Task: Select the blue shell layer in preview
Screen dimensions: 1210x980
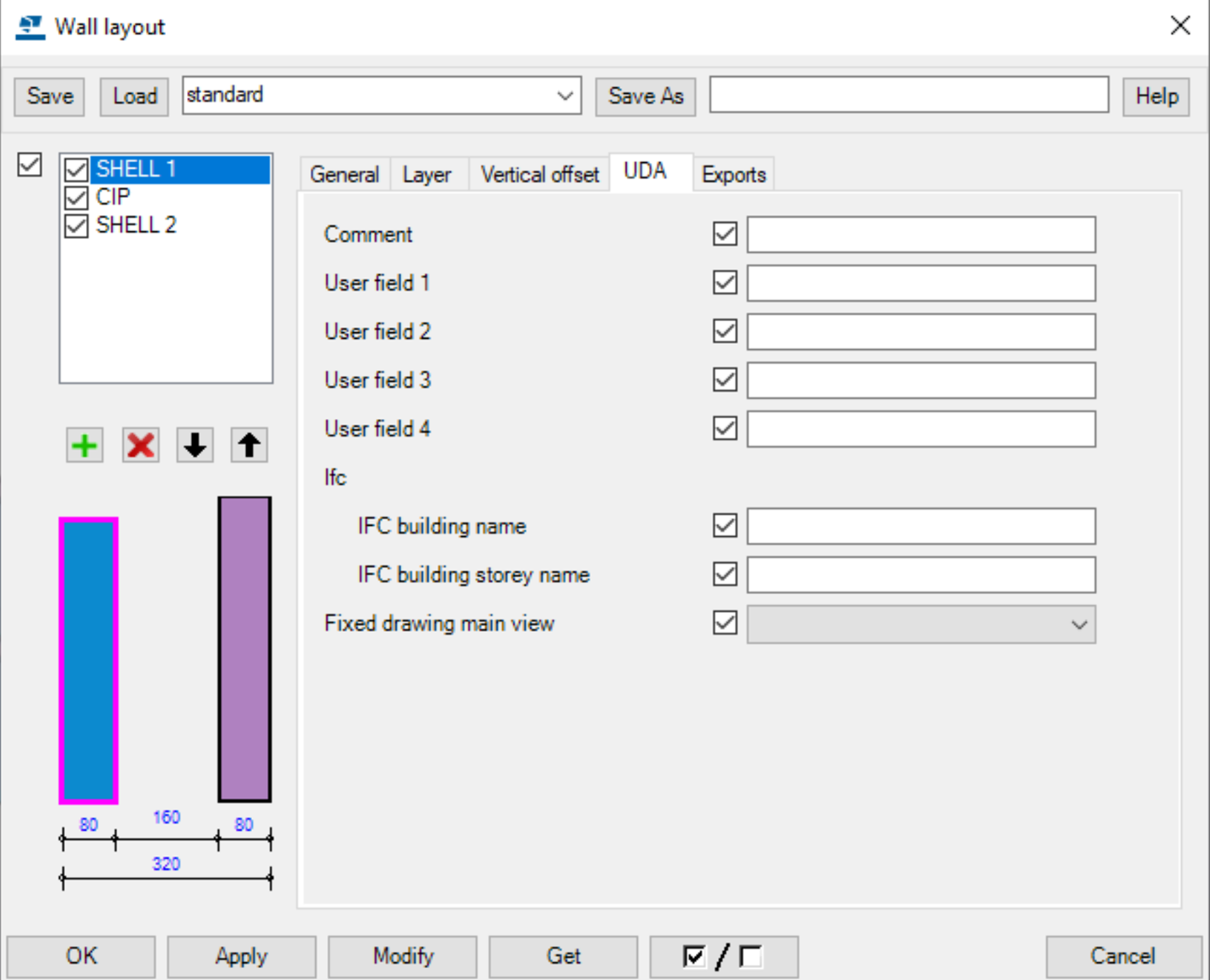Action: click(x=88, y=661)
